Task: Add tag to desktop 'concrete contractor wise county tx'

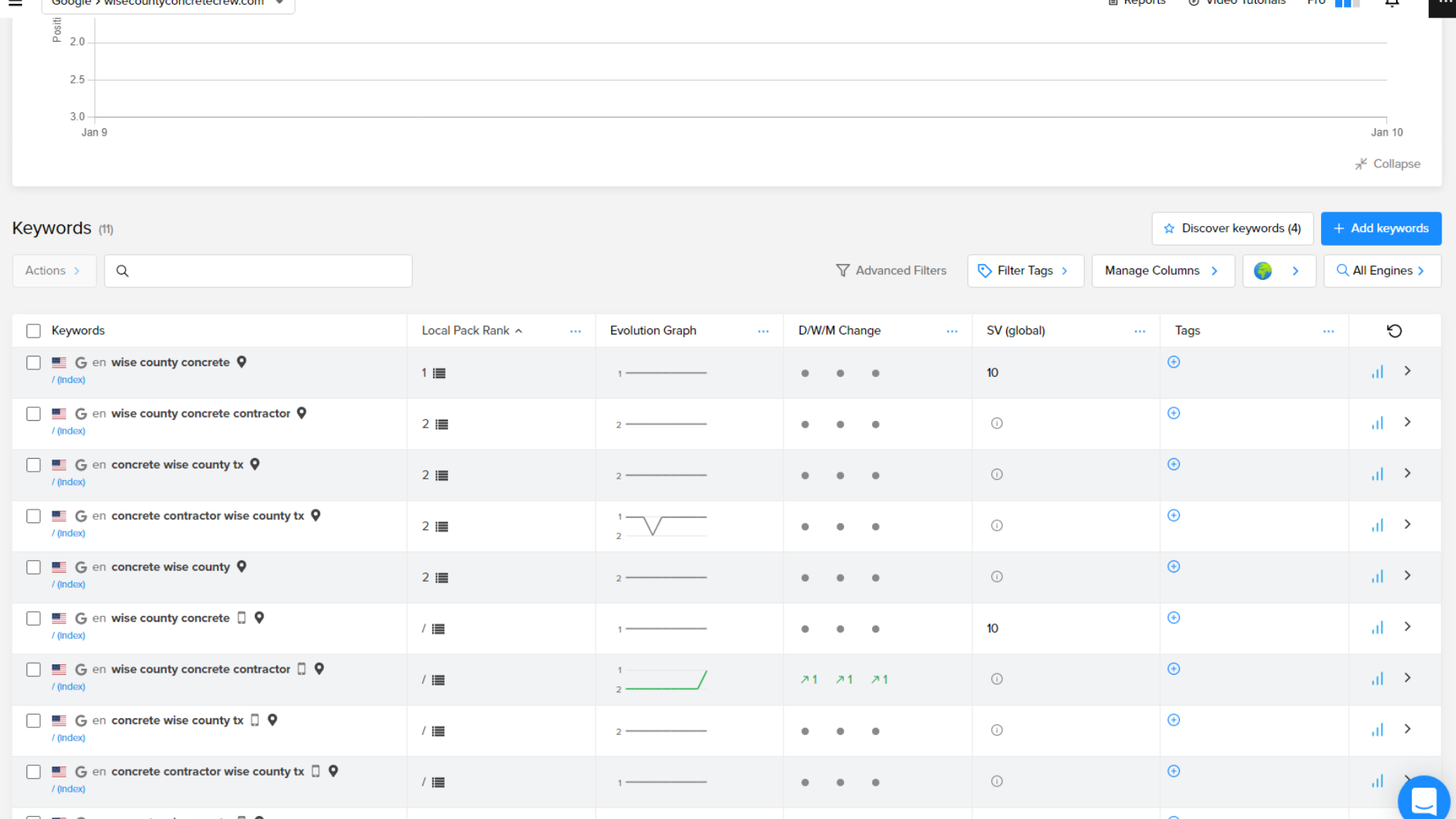Action: (1173, 516)
